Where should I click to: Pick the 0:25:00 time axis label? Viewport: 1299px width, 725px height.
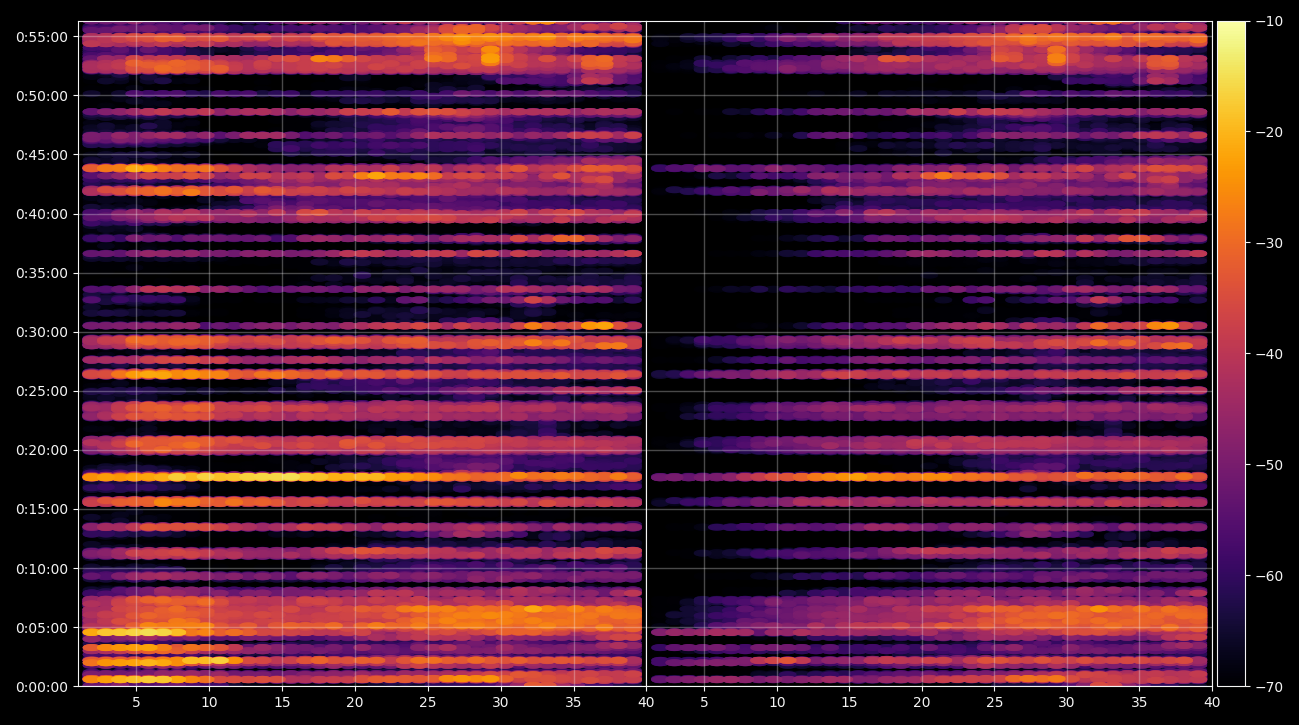(41, 391)
